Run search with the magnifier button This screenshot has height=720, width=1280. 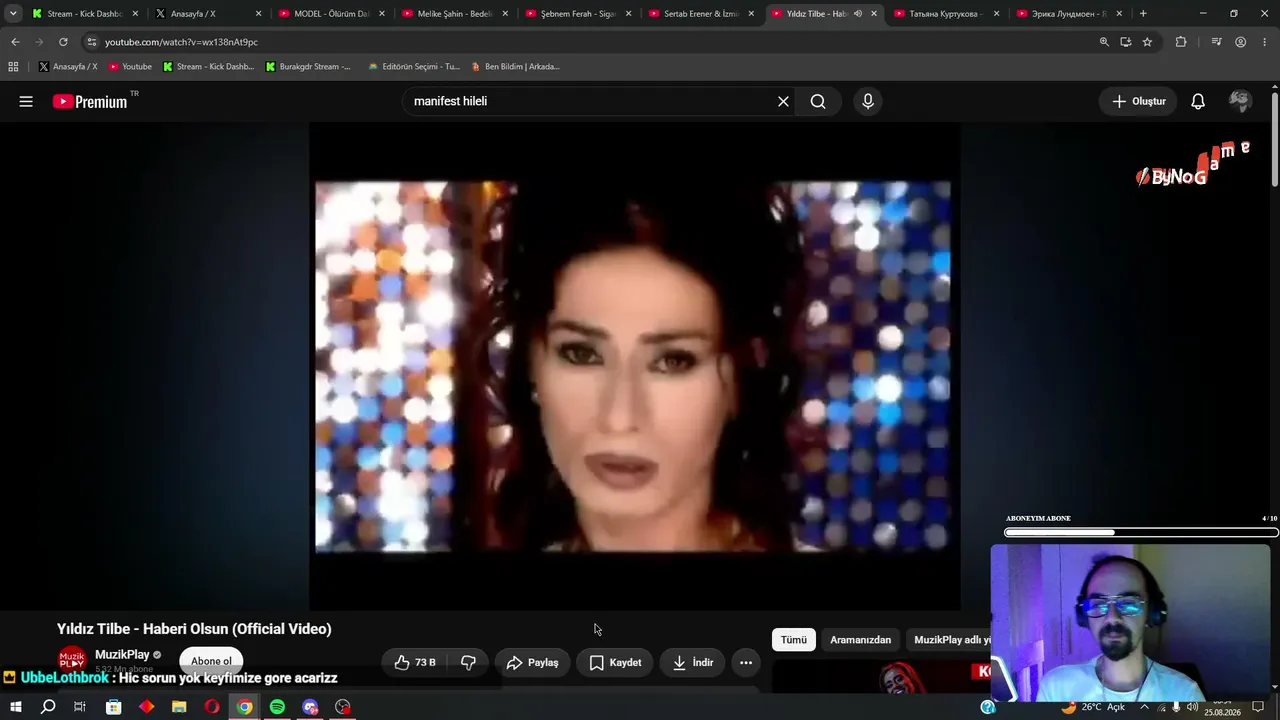click(x=818, y=101)
